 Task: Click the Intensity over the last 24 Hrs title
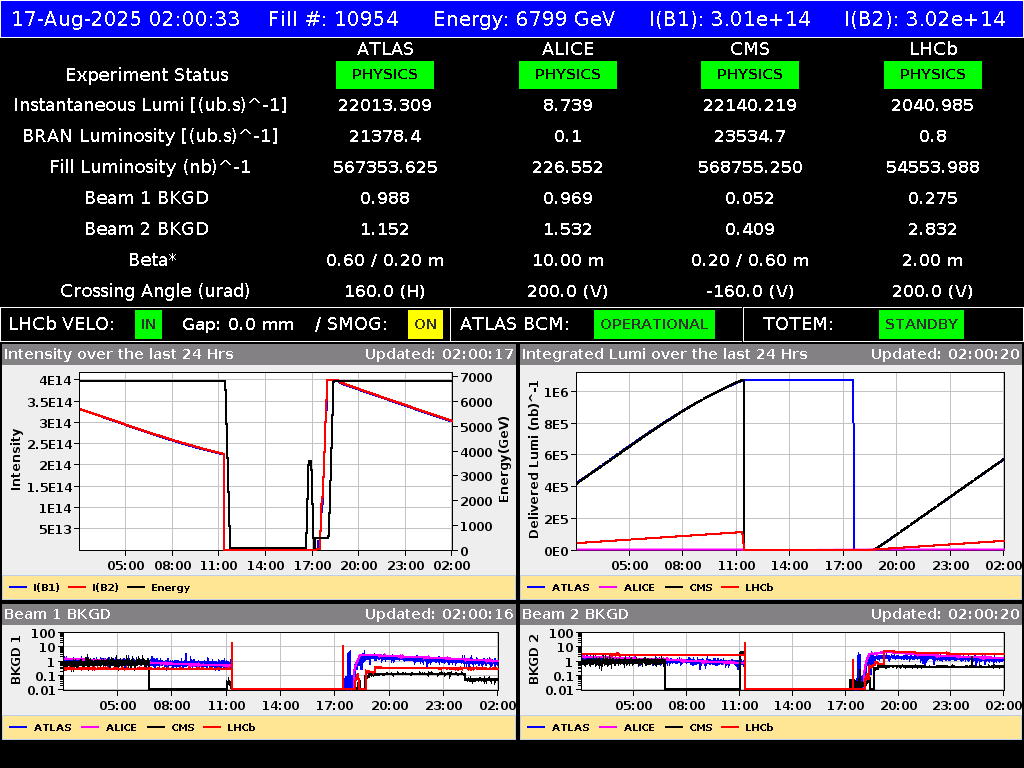[118, 354]
